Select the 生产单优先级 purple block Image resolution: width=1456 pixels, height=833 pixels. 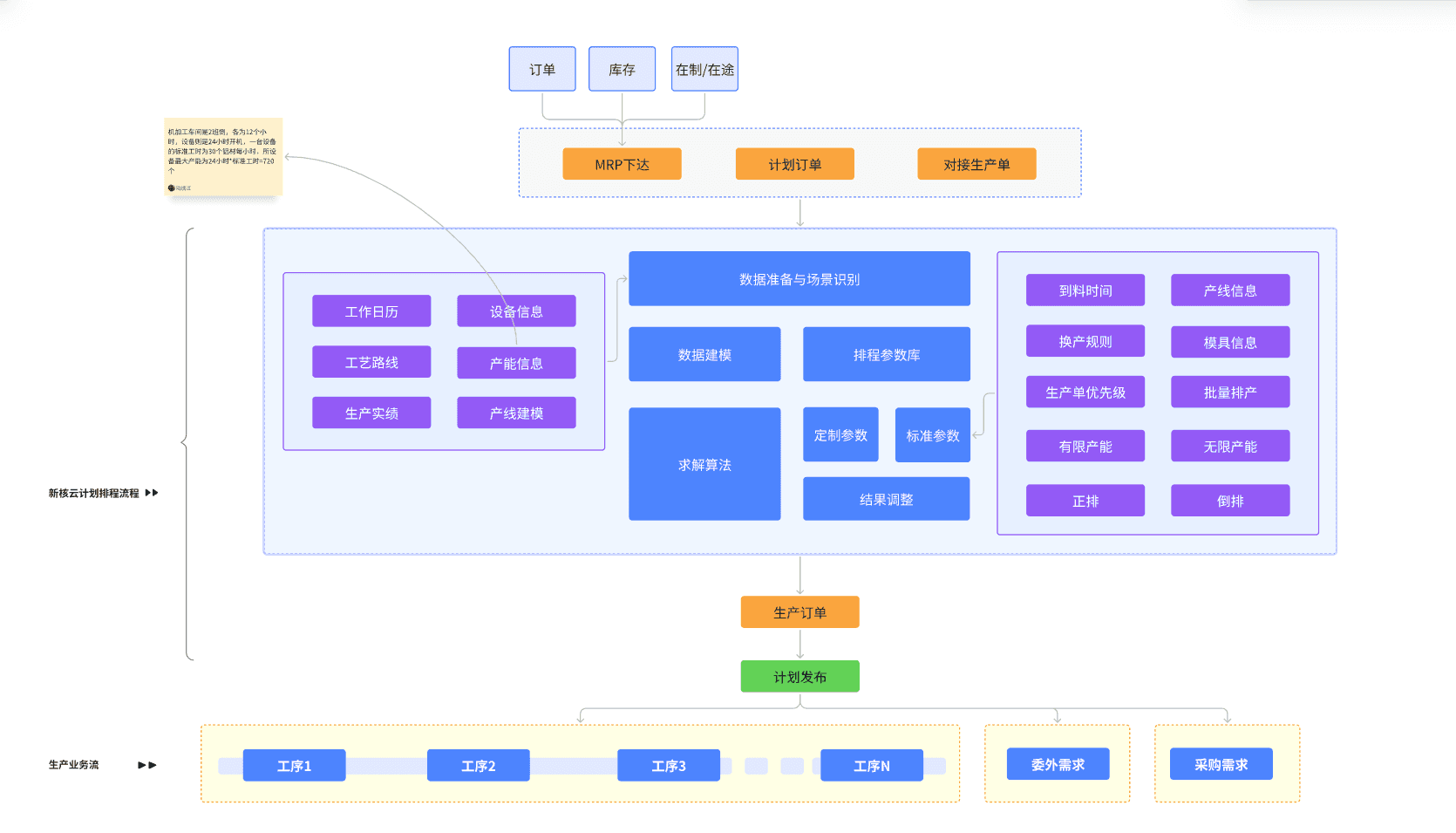point(1085,392)
